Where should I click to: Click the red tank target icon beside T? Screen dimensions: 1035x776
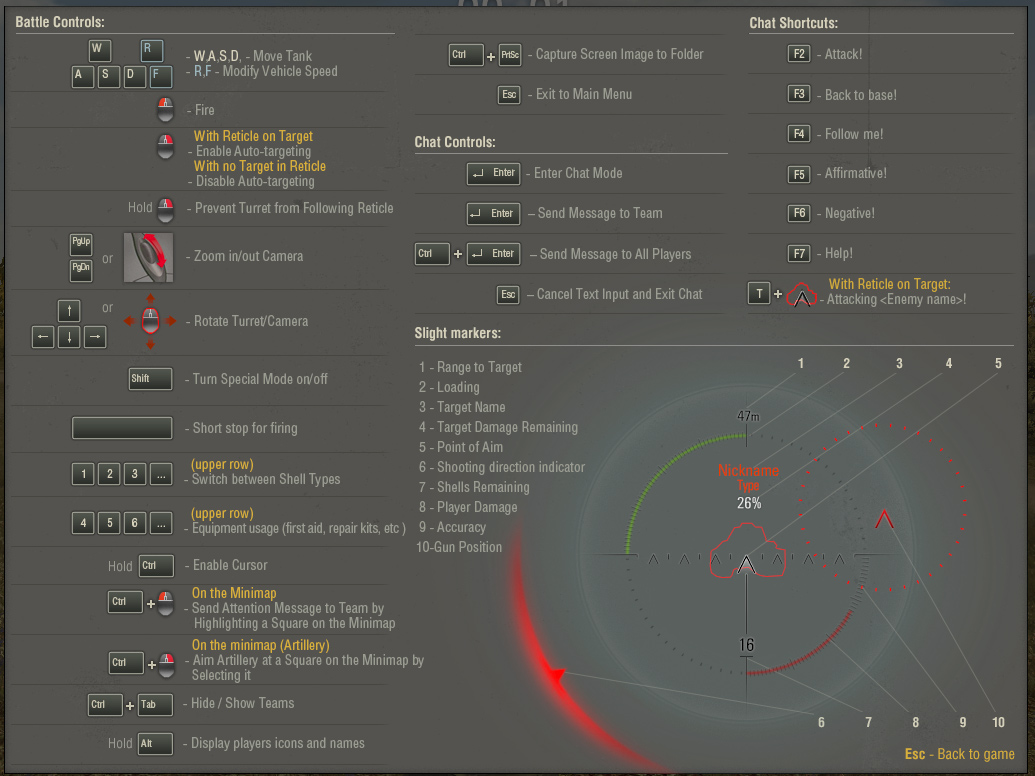tap(802, 295)
